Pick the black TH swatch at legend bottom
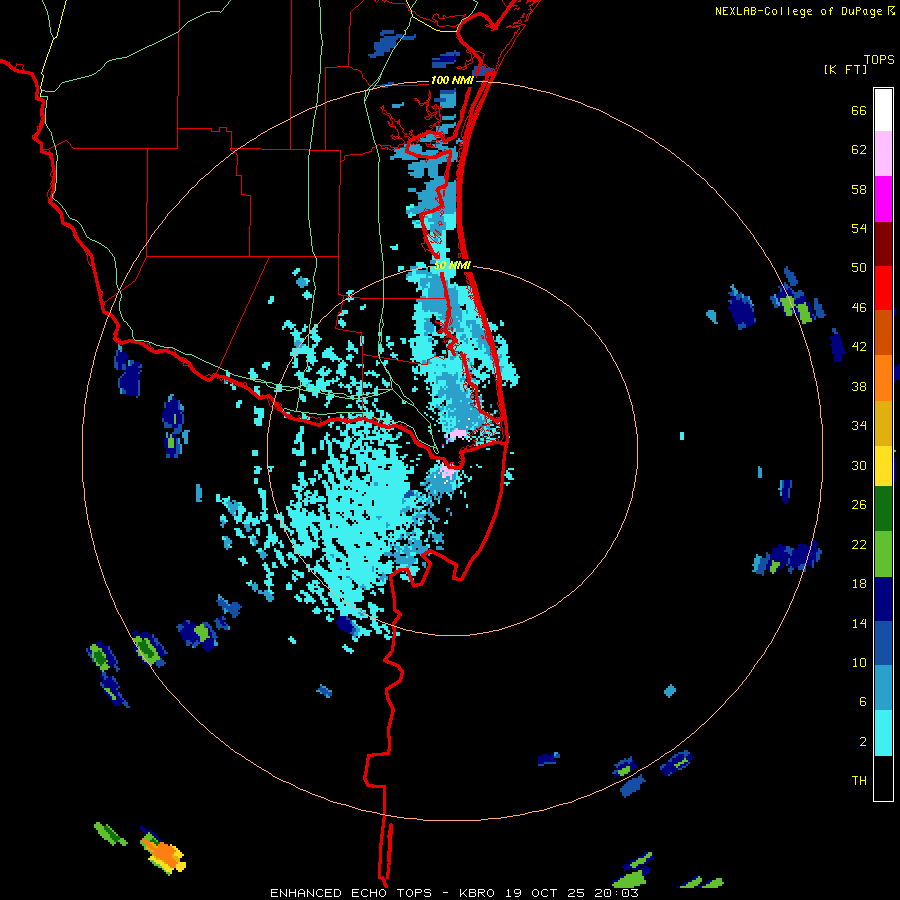This screenshot has width=900, height=900. click(x=883, y=778)
